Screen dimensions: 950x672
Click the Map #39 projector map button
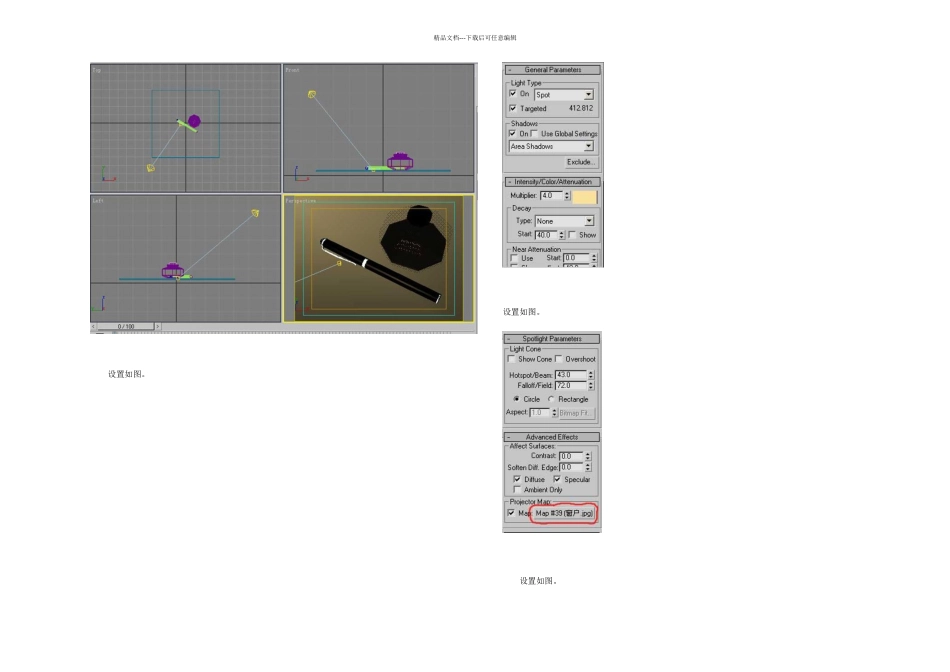point(564,513)
